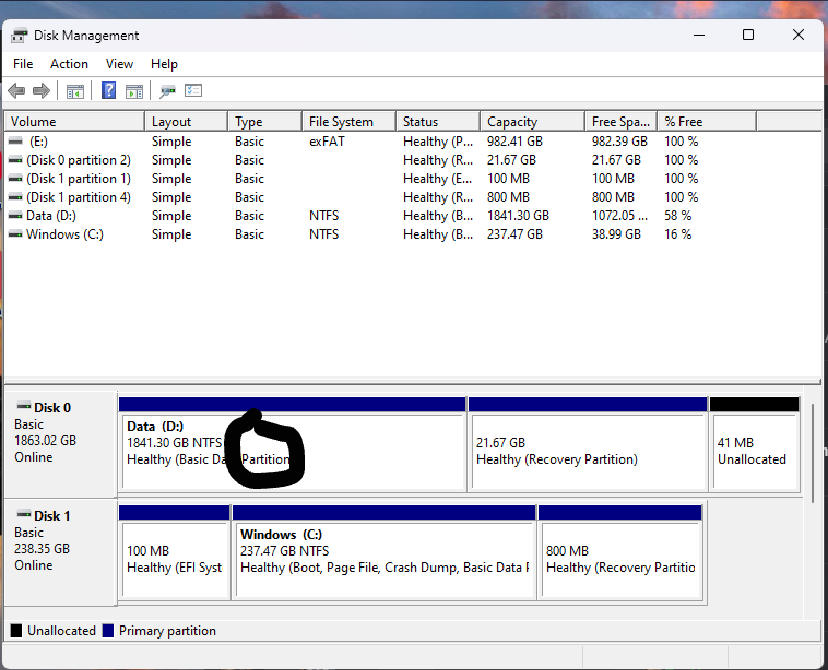The height and width of the screenshot is (670, 828).
Task: Sort by the Capacity column header
Action: click(x=533, y=121)
